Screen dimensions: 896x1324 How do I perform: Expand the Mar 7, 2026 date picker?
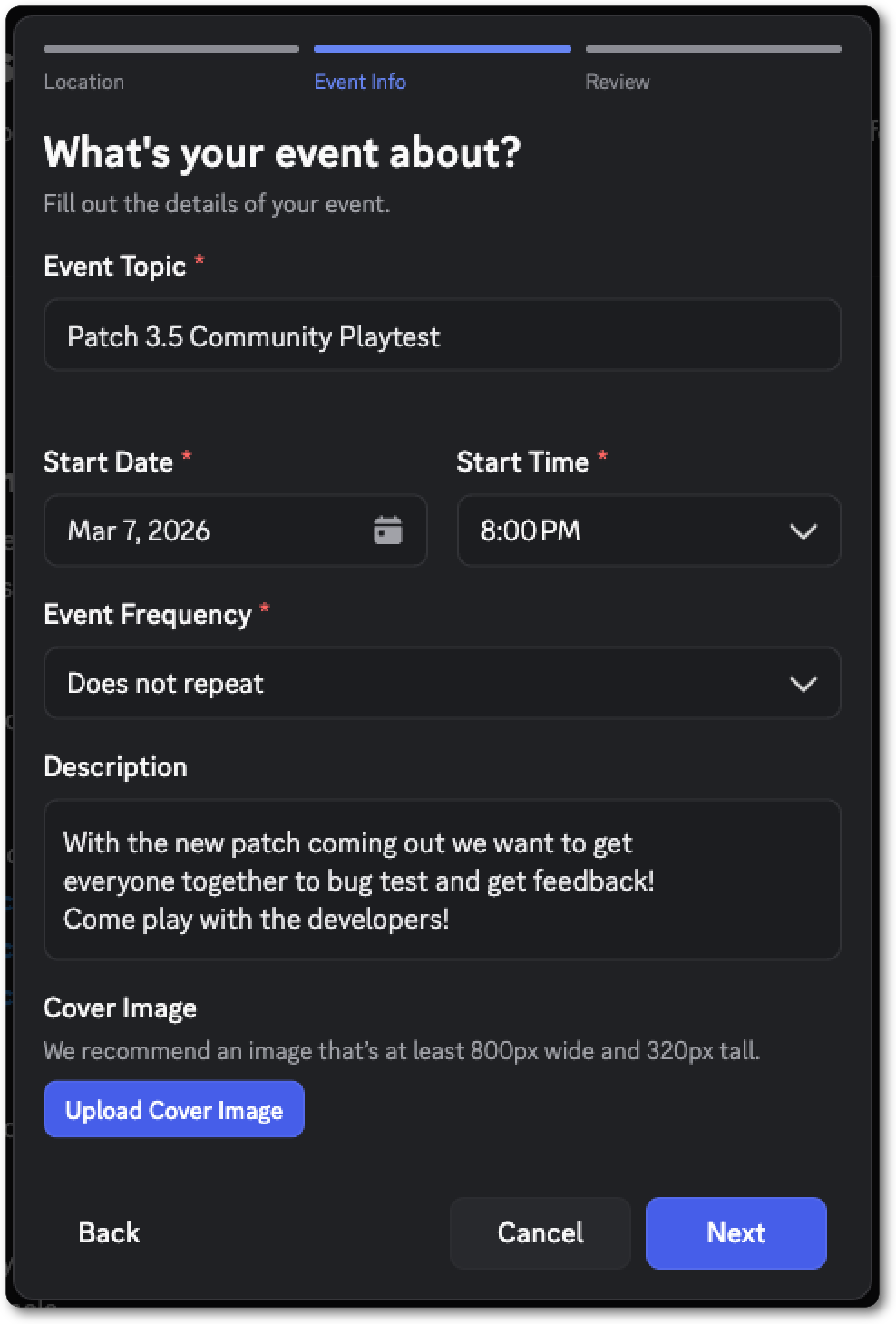tap(236, 531)
